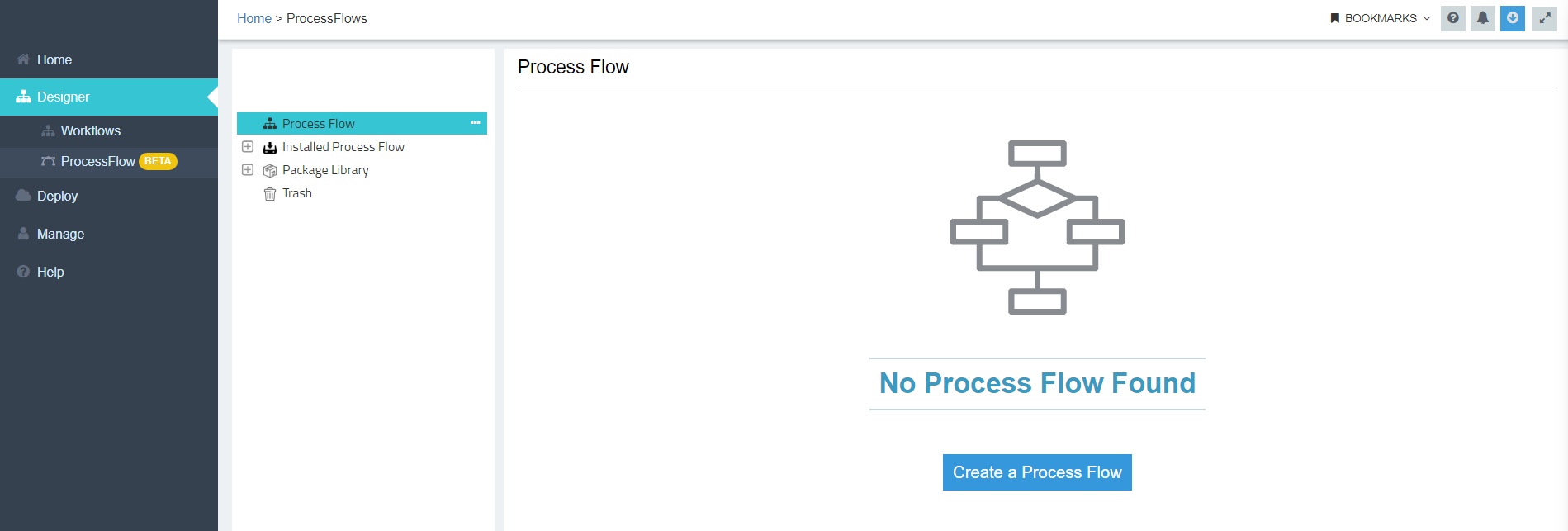
Task: Click the blue download arrow icon
Action: point(1512,18)
